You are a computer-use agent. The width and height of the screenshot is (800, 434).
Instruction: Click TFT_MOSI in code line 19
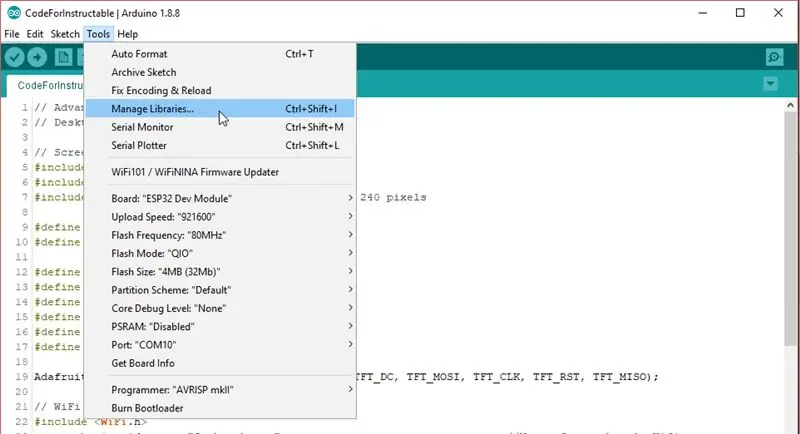pyautogui.click(x=435, y=377)
